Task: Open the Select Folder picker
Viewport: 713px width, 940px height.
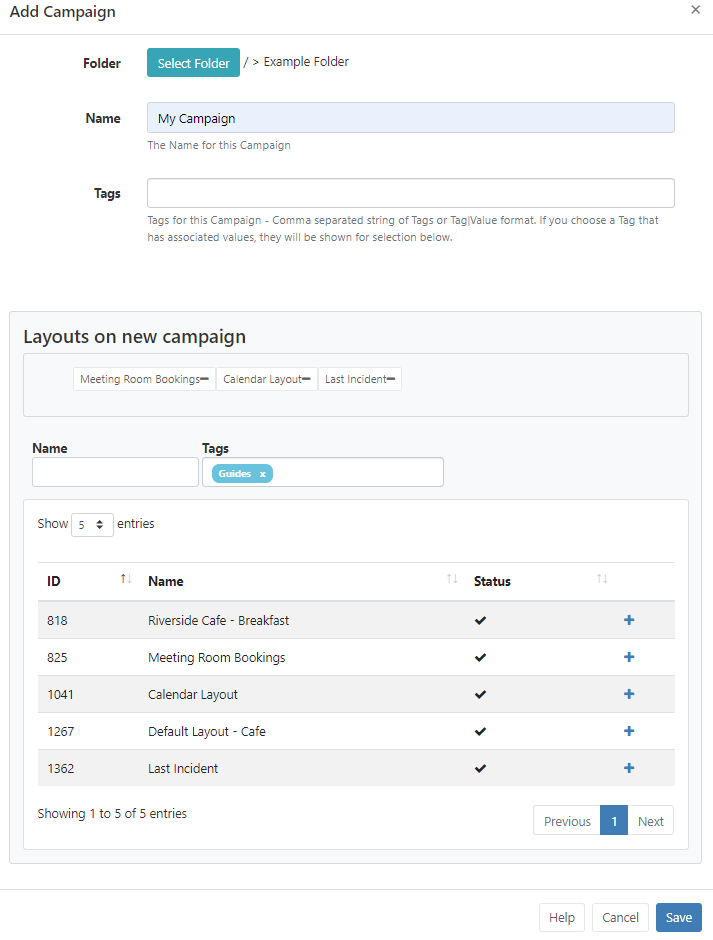Action: tap(193, 62)
